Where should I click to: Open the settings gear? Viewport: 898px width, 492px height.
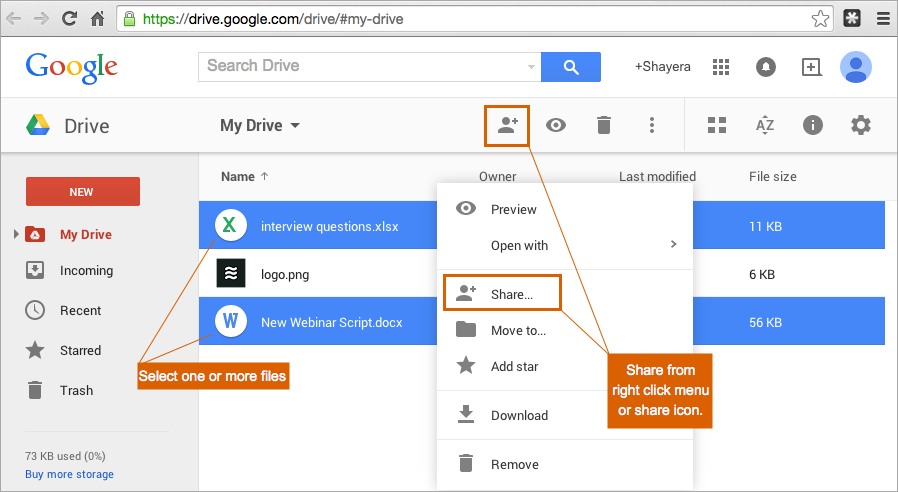(860, 125)
